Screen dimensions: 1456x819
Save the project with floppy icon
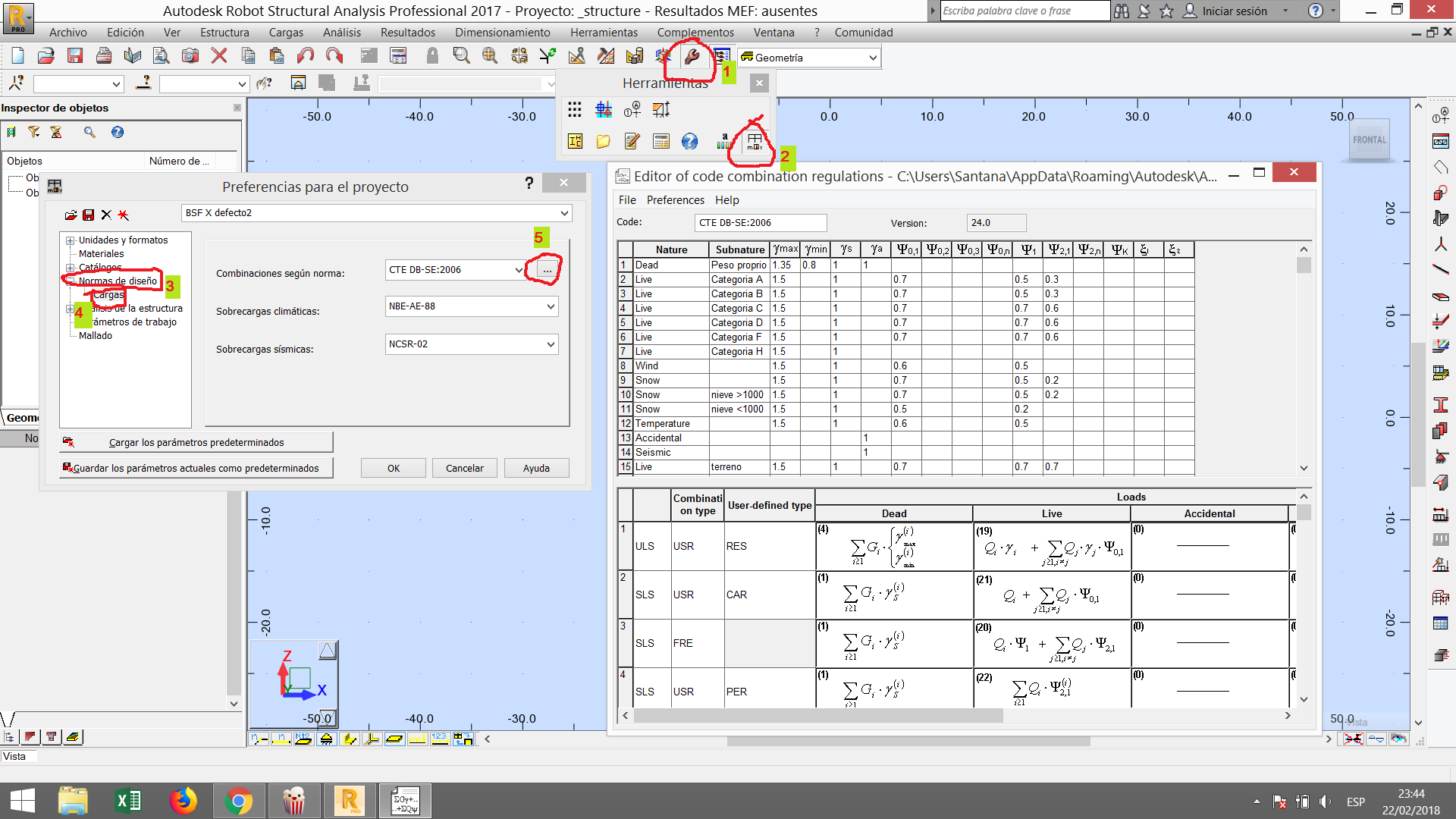point(74,55)
